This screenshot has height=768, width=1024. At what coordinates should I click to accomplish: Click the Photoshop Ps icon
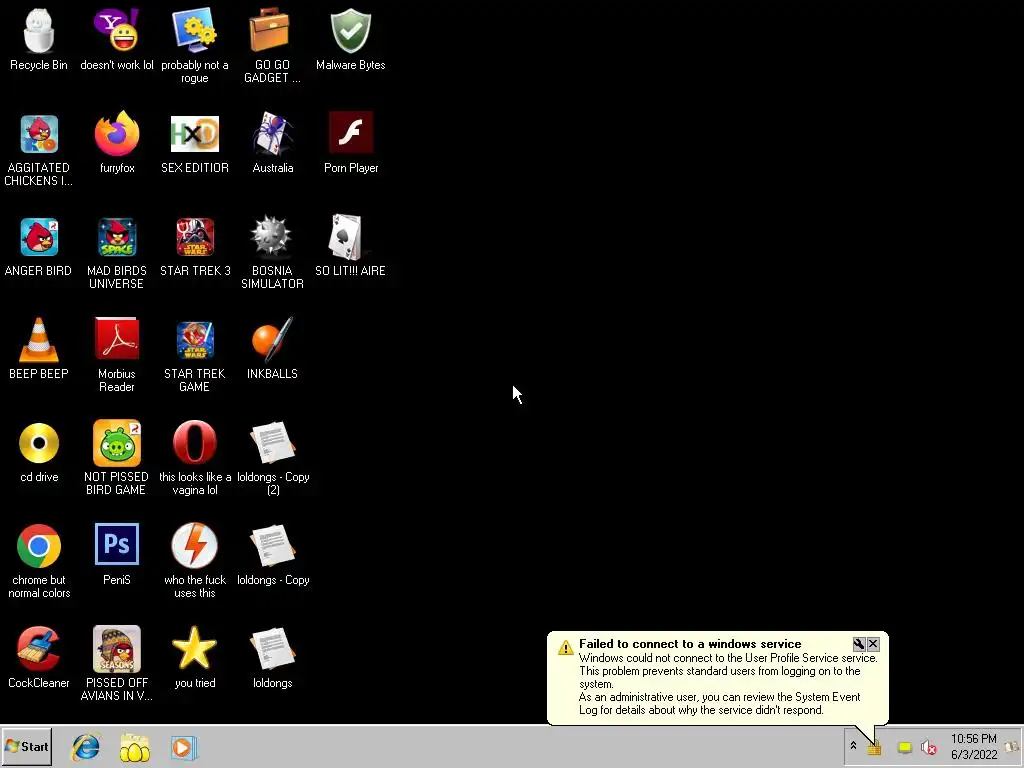tap(116, 543)
